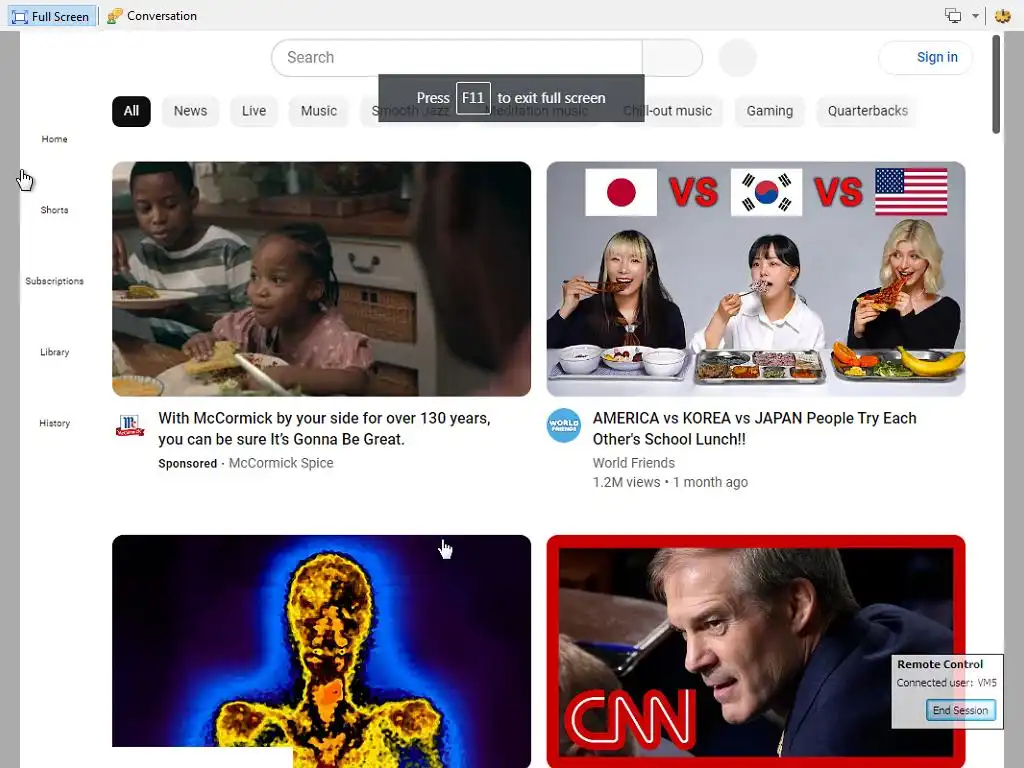This screenshot has height=768, width=1024.
Task: Select the Gaming filter chip
Action: click(x=769, y=111)
